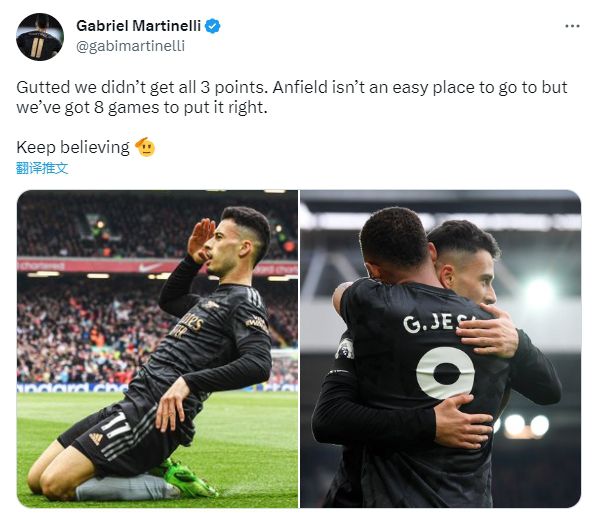Click the Nike swoosh on stadium banner
Viewport: 596px width, 519px height.
click(x=149, y=268)
